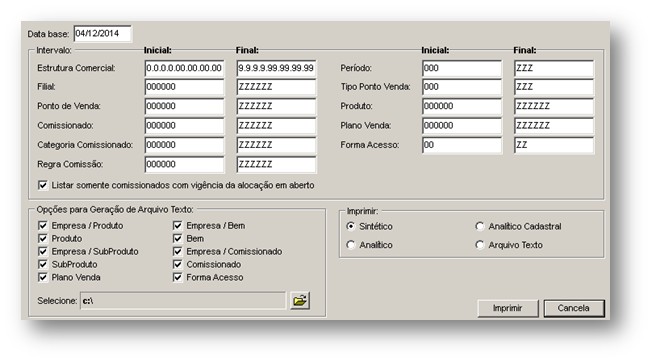Edit Período initial field

point(462,68)
